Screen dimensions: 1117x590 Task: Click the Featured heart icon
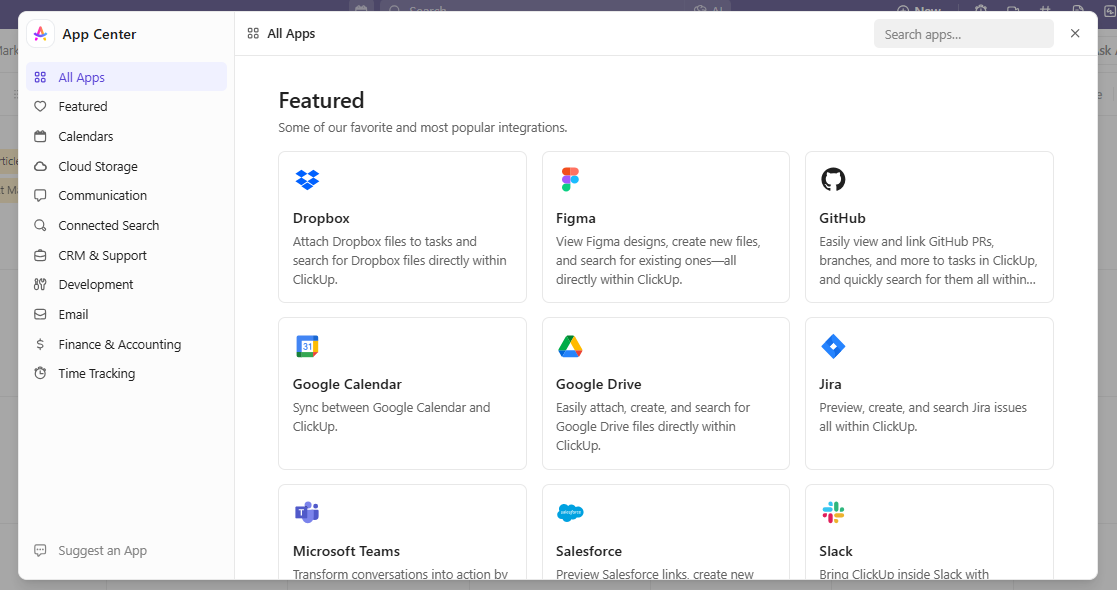pyautogui.click(x=40, y=106)
